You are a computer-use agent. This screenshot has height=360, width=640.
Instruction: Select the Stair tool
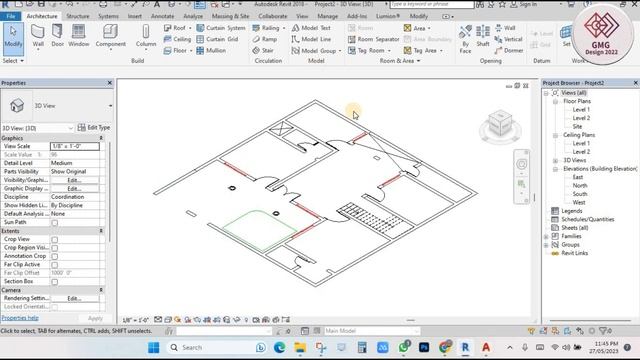coord(263,51)
